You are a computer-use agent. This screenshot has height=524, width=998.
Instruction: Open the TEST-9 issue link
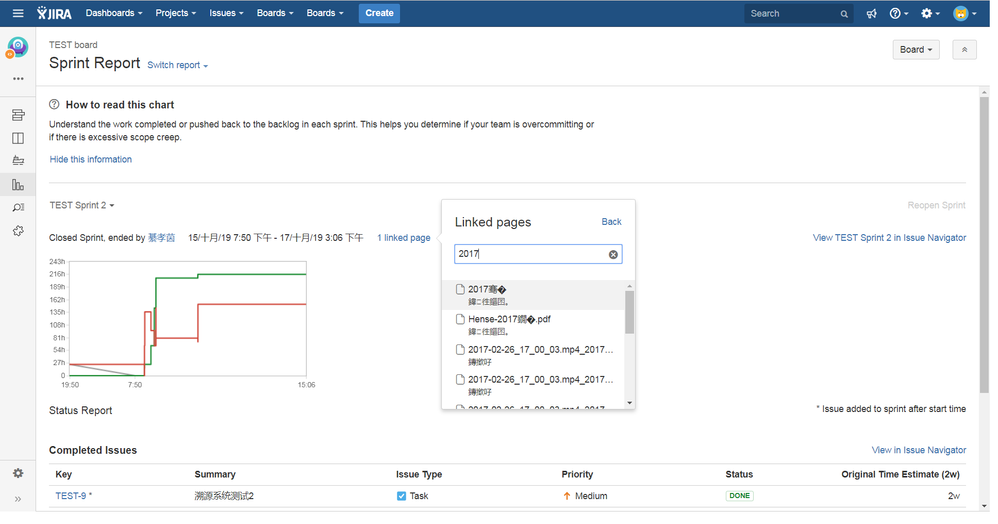click(71, 496)
